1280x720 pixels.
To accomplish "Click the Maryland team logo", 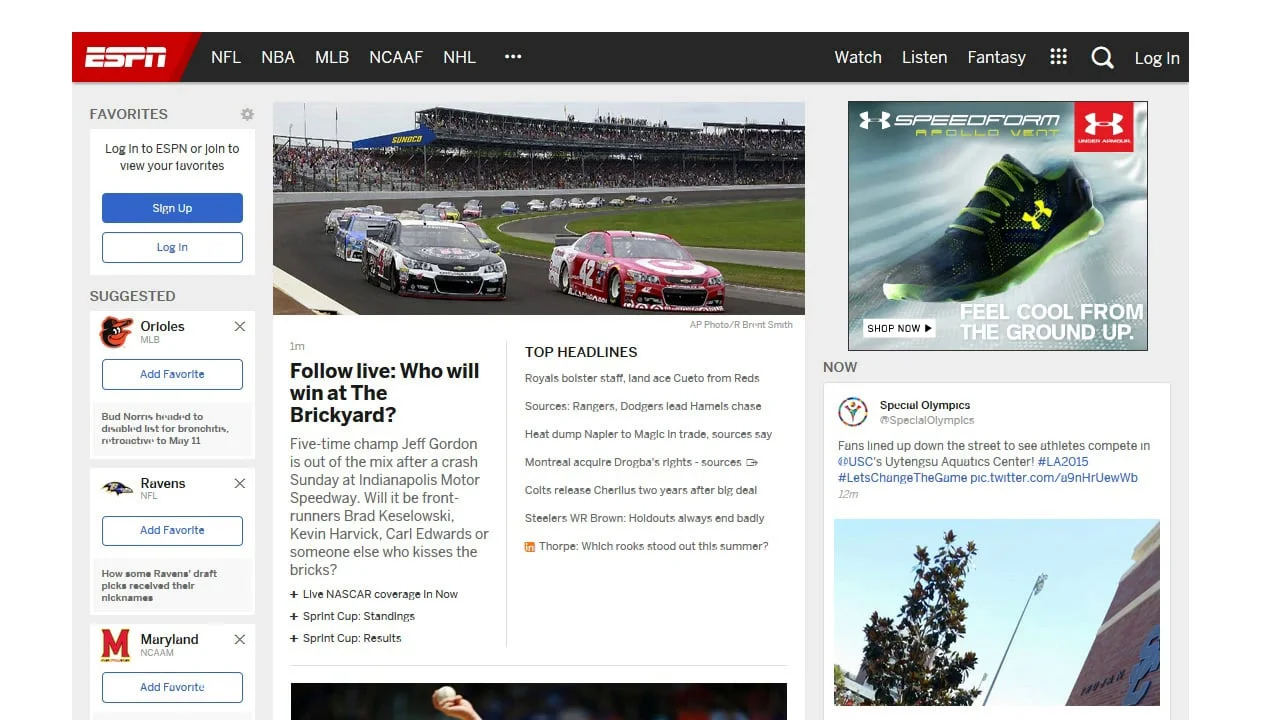I will point(116,645).
